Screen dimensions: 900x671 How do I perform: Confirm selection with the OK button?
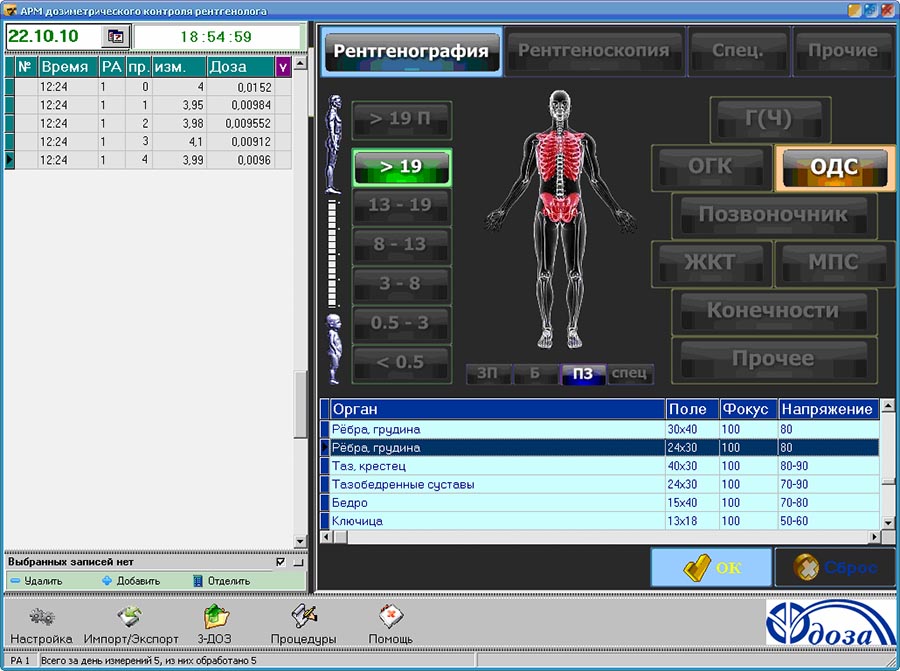[x=712, y=568]
